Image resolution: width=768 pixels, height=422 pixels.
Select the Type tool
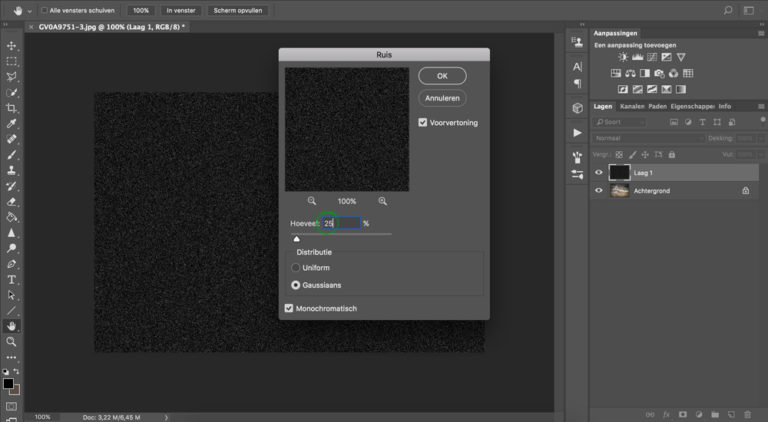pos(11,280)
